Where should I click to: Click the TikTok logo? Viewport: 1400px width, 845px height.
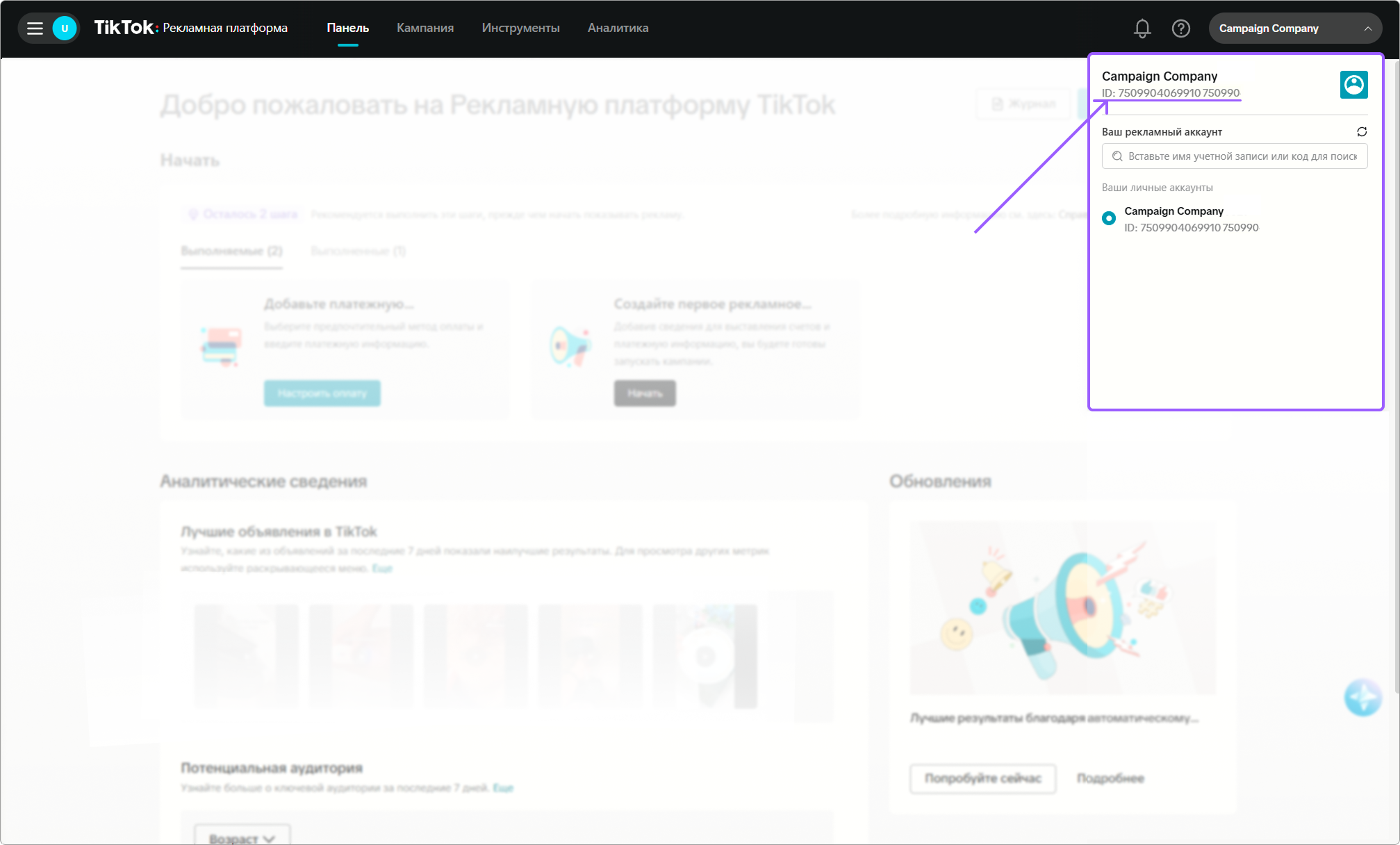[x=125, y=28]
